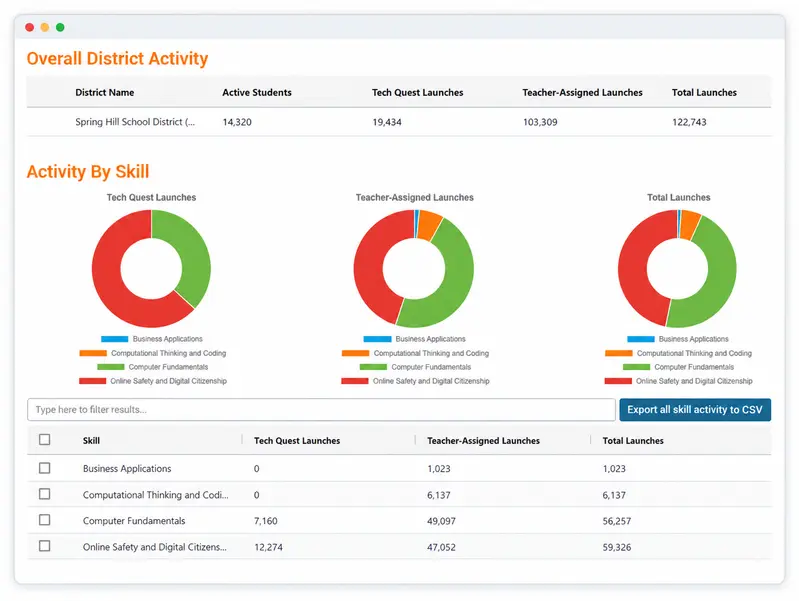This screenshot has width=799, height=601.
Task: Toggle Online Safety legend swatch under Total Launches chart
Action: pyautogui.click(x=618, y=381)
